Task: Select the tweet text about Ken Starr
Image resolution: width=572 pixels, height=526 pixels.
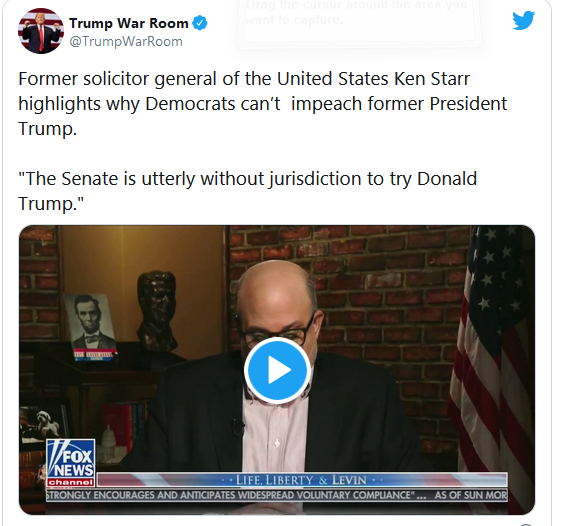Action: coord(263,104)
